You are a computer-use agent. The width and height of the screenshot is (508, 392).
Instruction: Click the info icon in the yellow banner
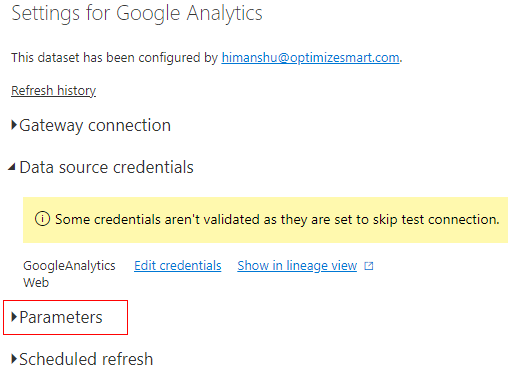(42, 219)
